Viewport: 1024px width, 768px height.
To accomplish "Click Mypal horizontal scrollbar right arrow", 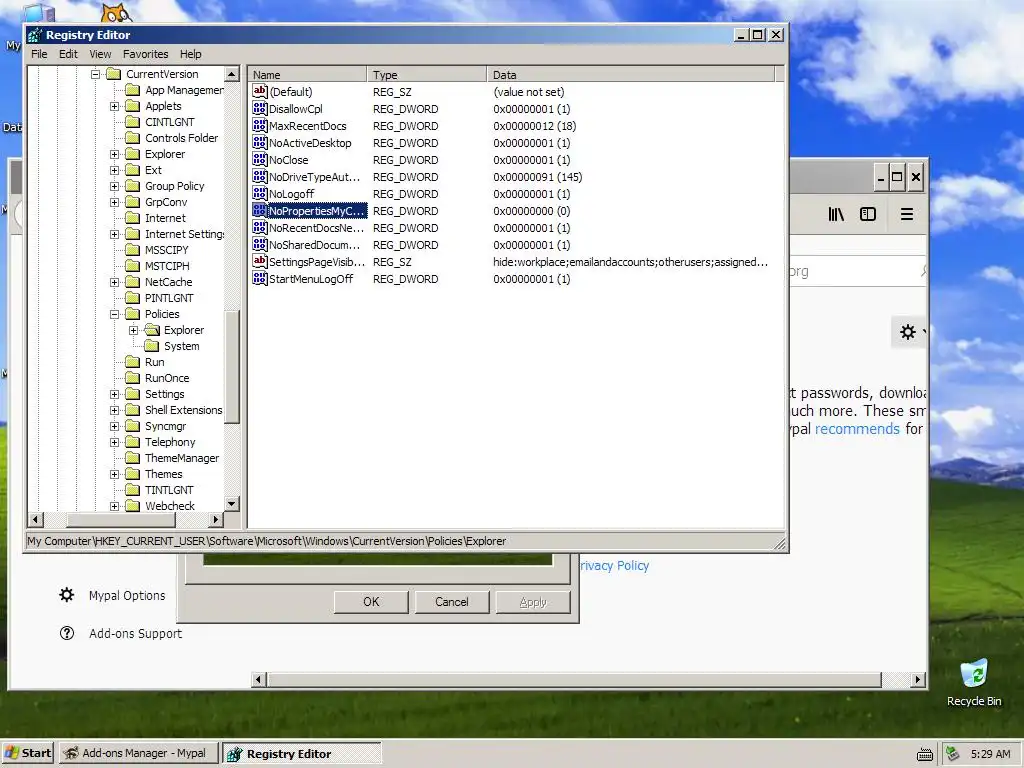I will (x=918, y=680).
